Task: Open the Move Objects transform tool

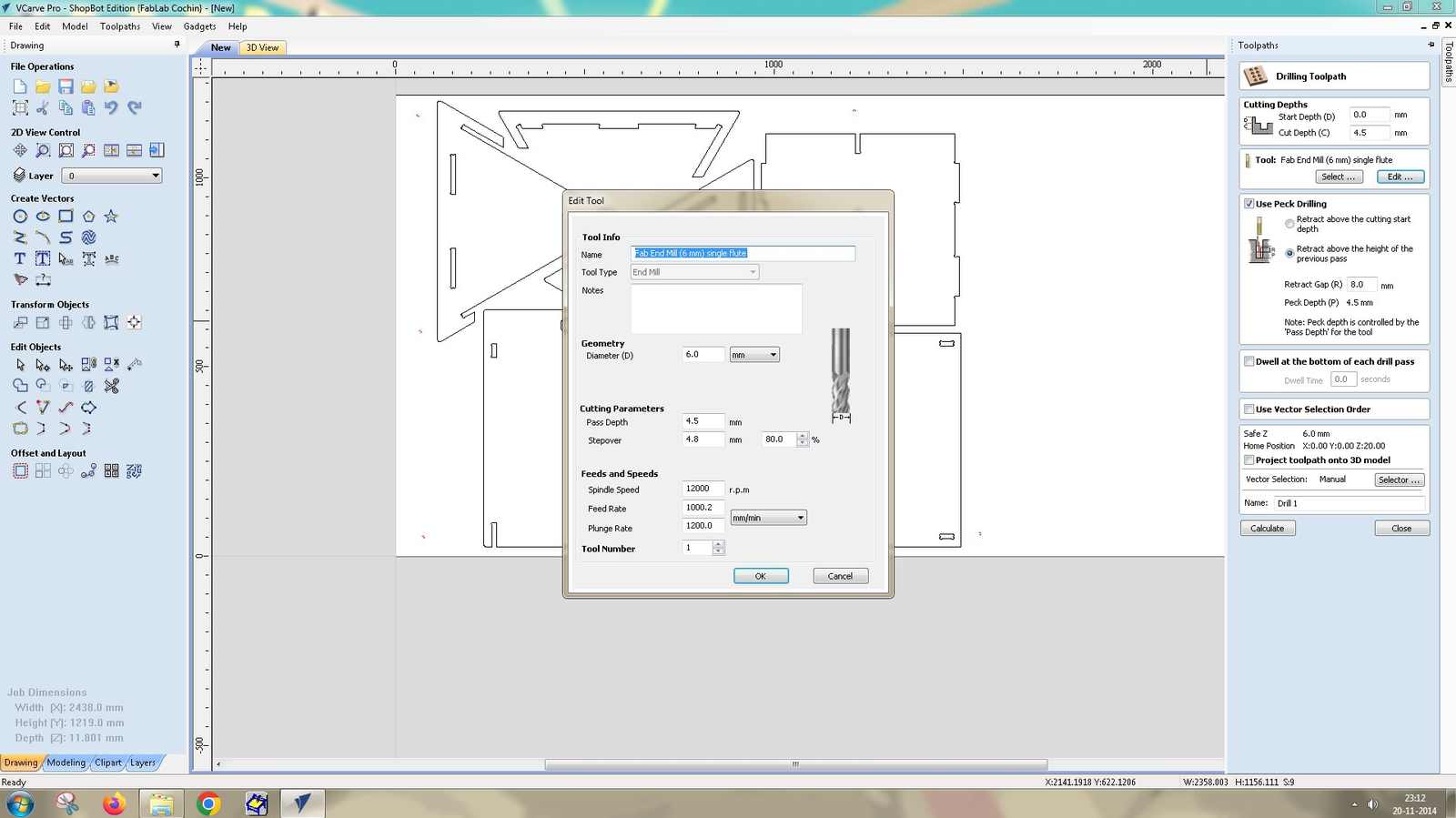Action: tap(20, 322)
